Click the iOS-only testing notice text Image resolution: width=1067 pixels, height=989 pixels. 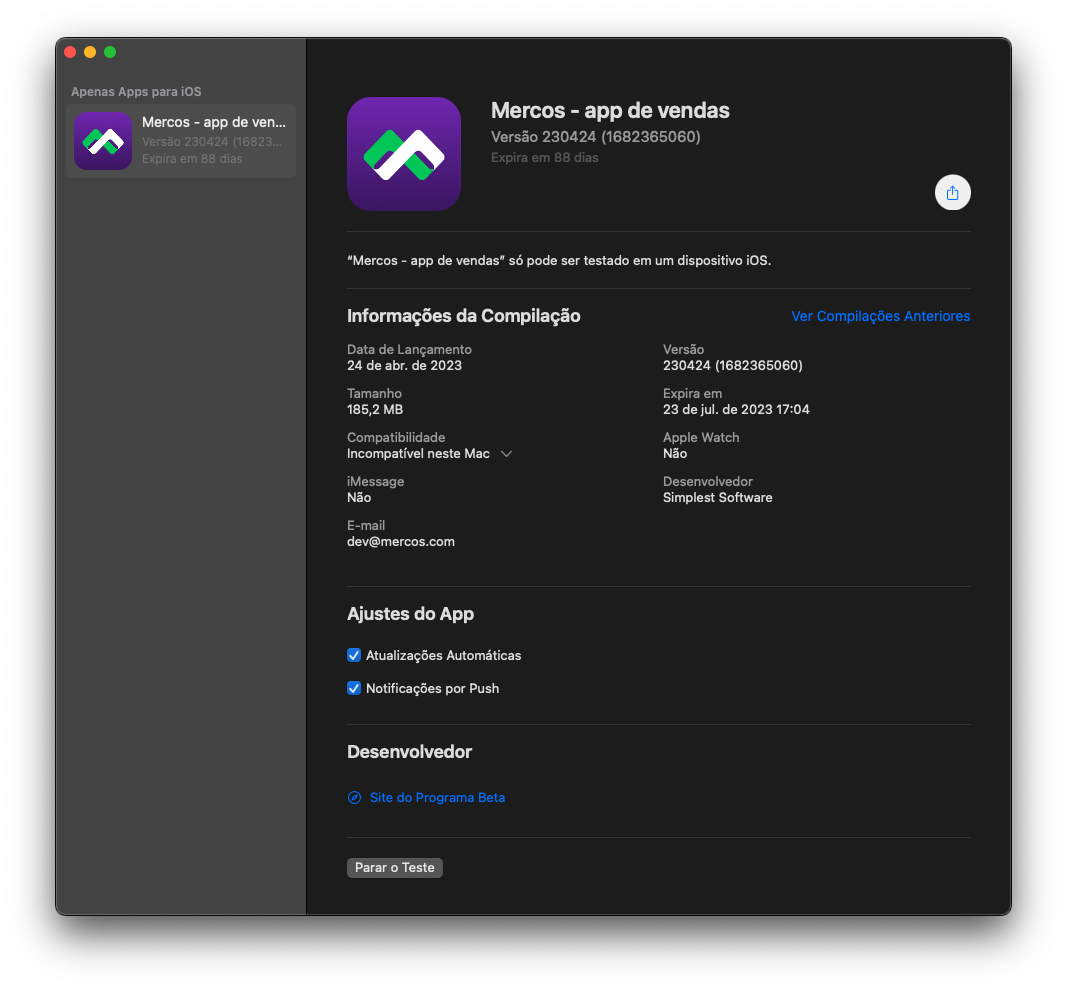559,261
